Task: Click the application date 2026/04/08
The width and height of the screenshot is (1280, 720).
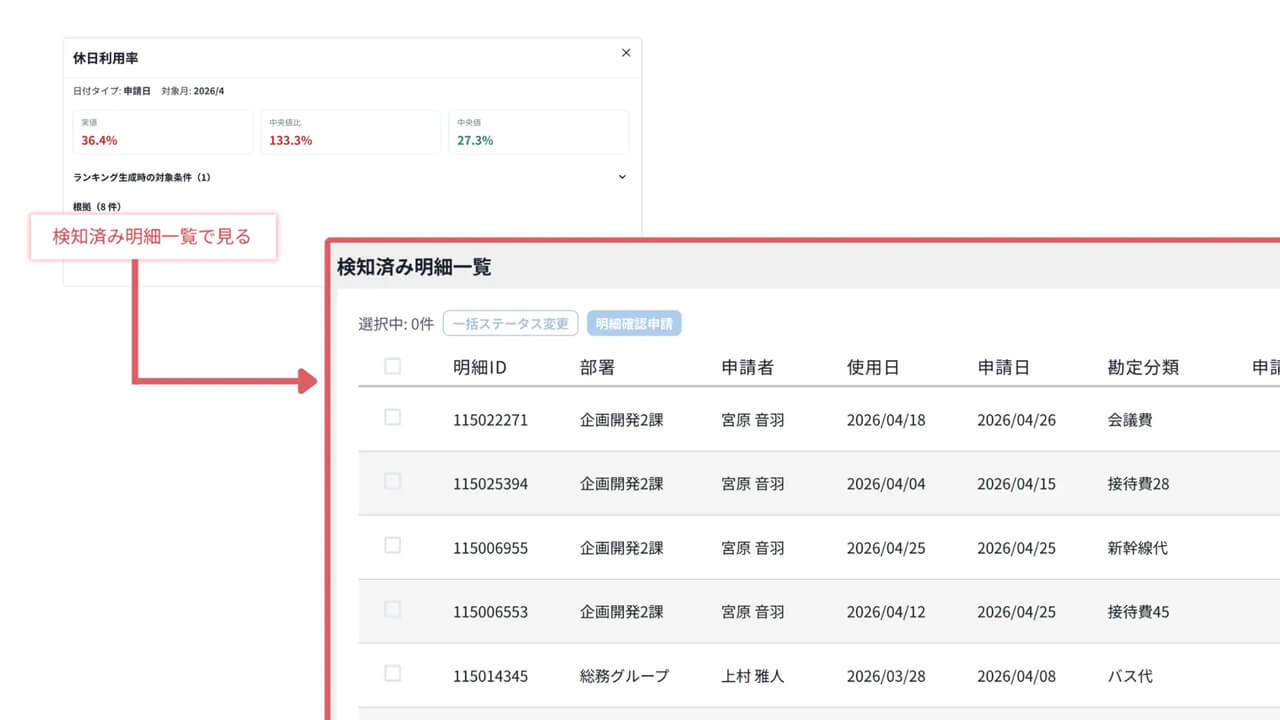Action: coord(1016,676)
